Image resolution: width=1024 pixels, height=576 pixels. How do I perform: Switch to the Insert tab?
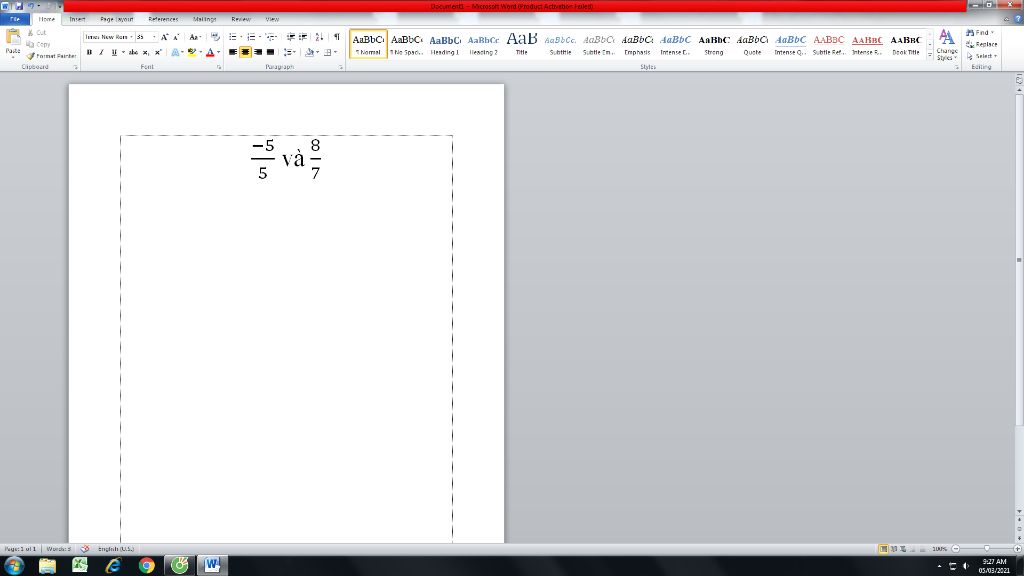[x=78, y=19]
